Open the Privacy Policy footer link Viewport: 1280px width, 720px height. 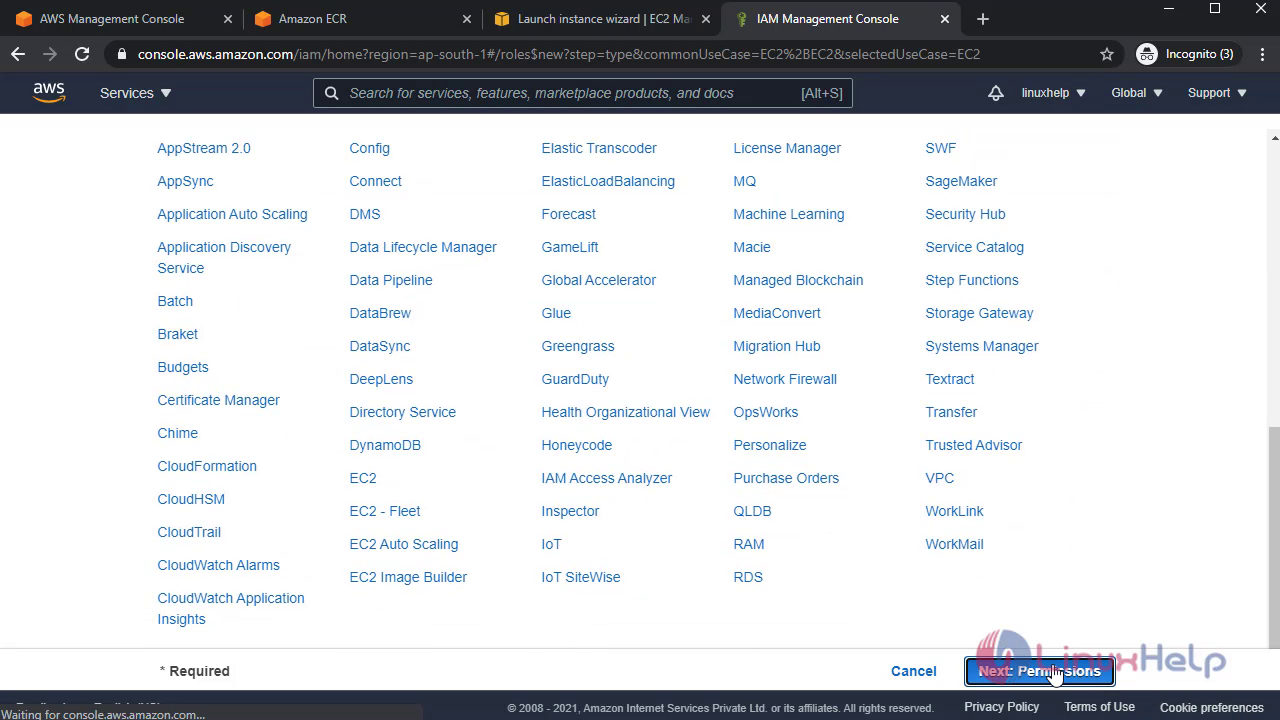1001,707
